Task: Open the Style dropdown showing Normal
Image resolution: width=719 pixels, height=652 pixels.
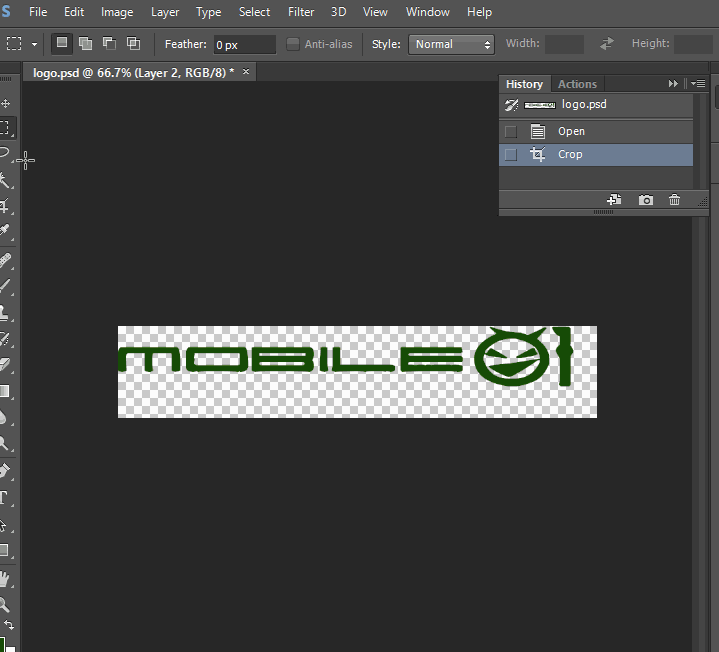Action: click(451, 44)
